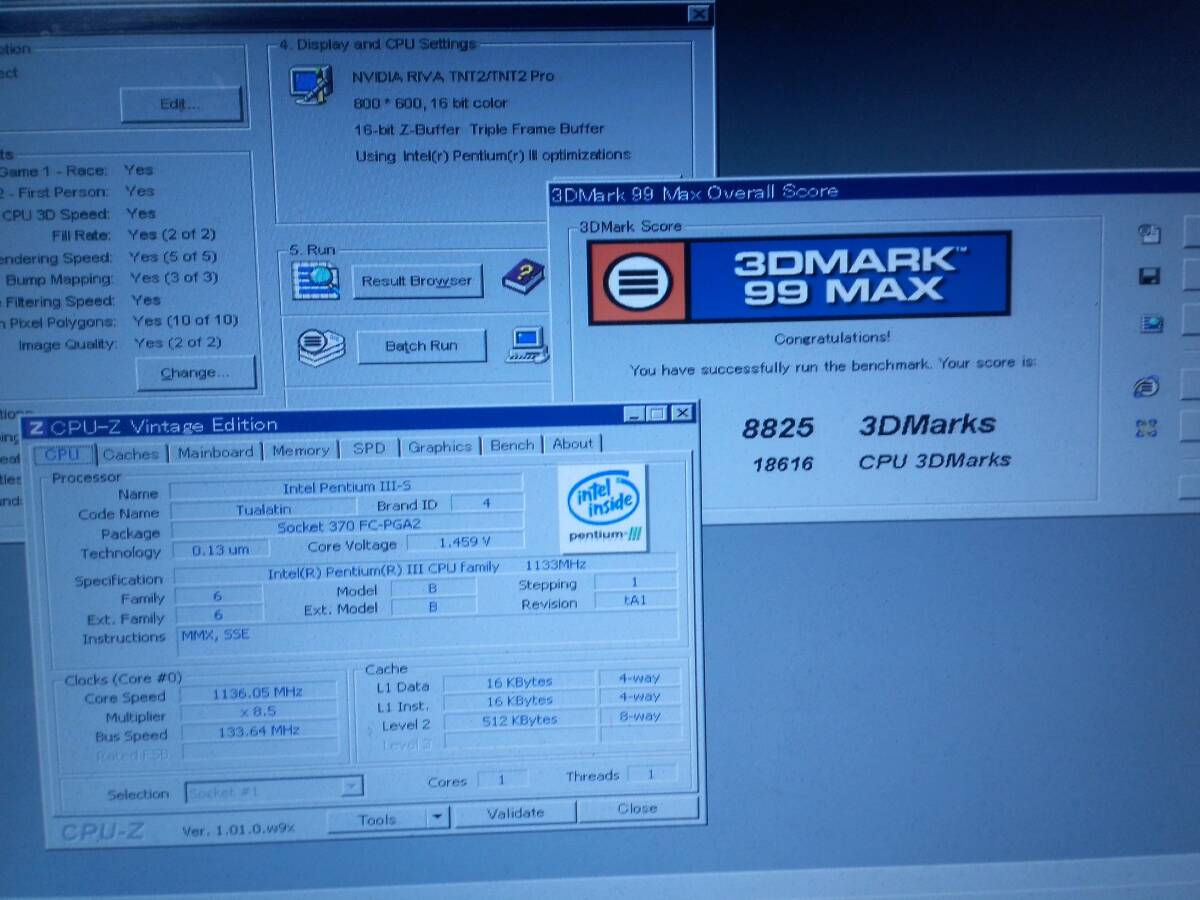Click the Multiplier value x 8.5
Screen dimensions: 1200x900
pyautogui.click(x=257, y=712)
